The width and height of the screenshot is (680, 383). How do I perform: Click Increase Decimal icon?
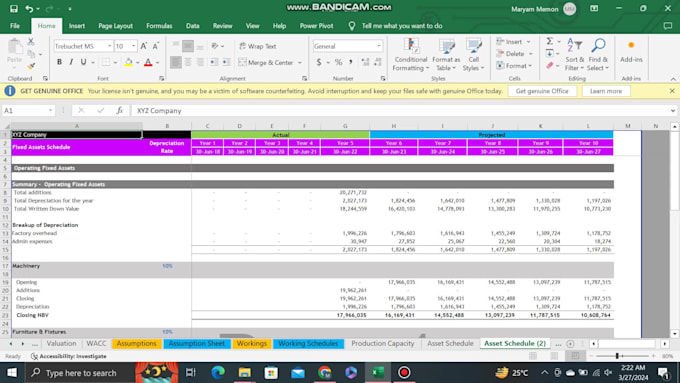365,62
